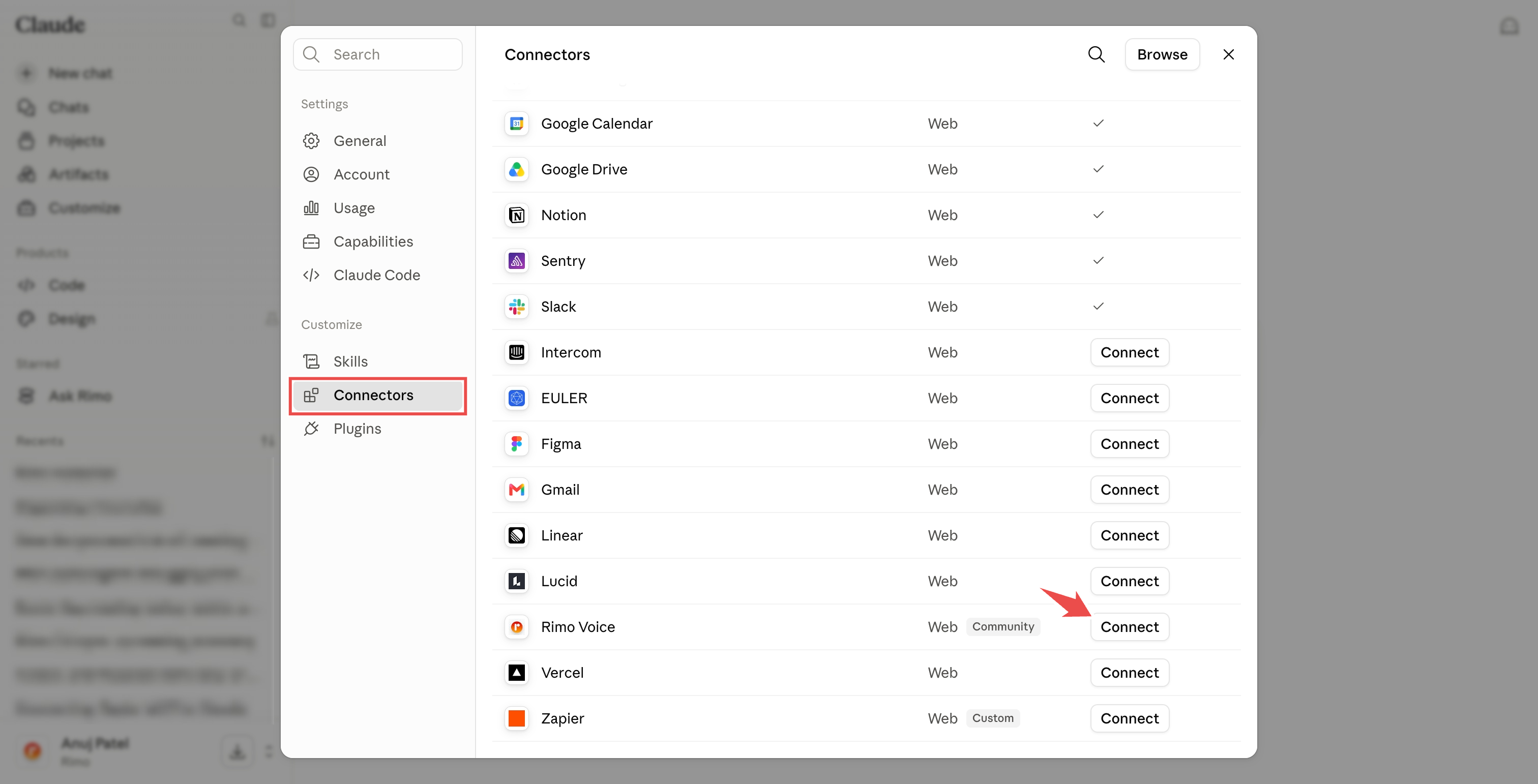Click the Web label on the Vercel row

(x=943, y=673)
